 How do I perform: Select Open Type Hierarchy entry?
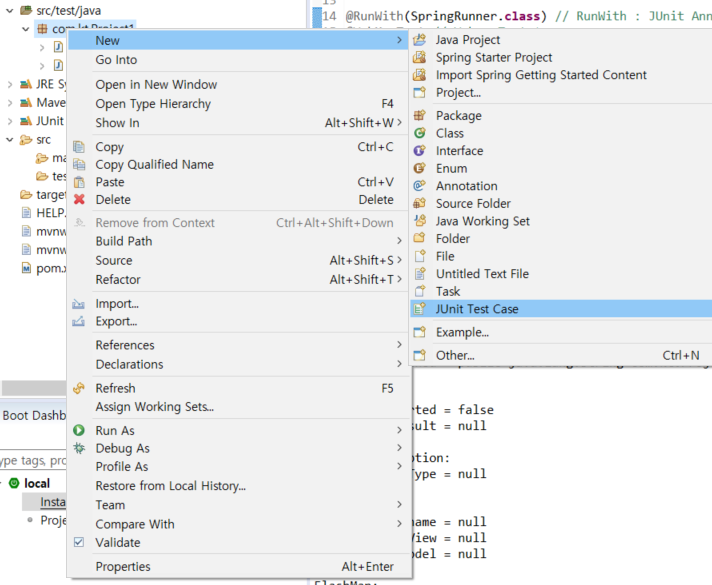[239, 104]
